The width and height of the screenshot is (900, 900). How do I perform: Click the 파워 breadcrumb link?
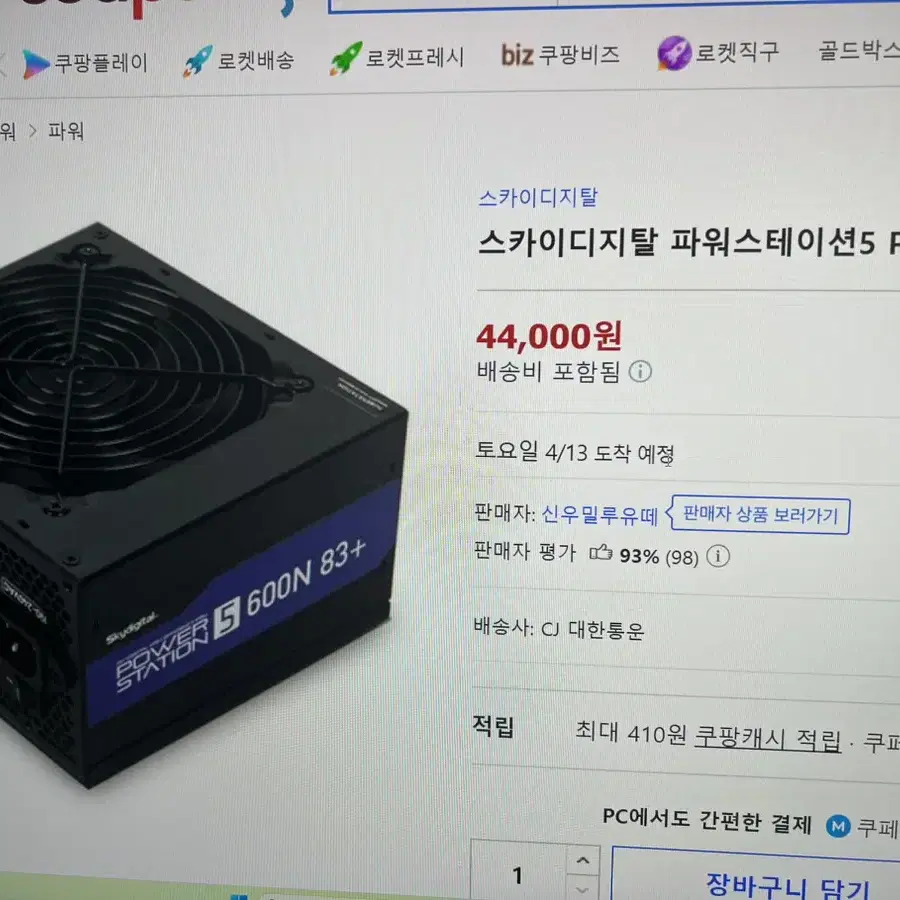[x=66, y=131]
